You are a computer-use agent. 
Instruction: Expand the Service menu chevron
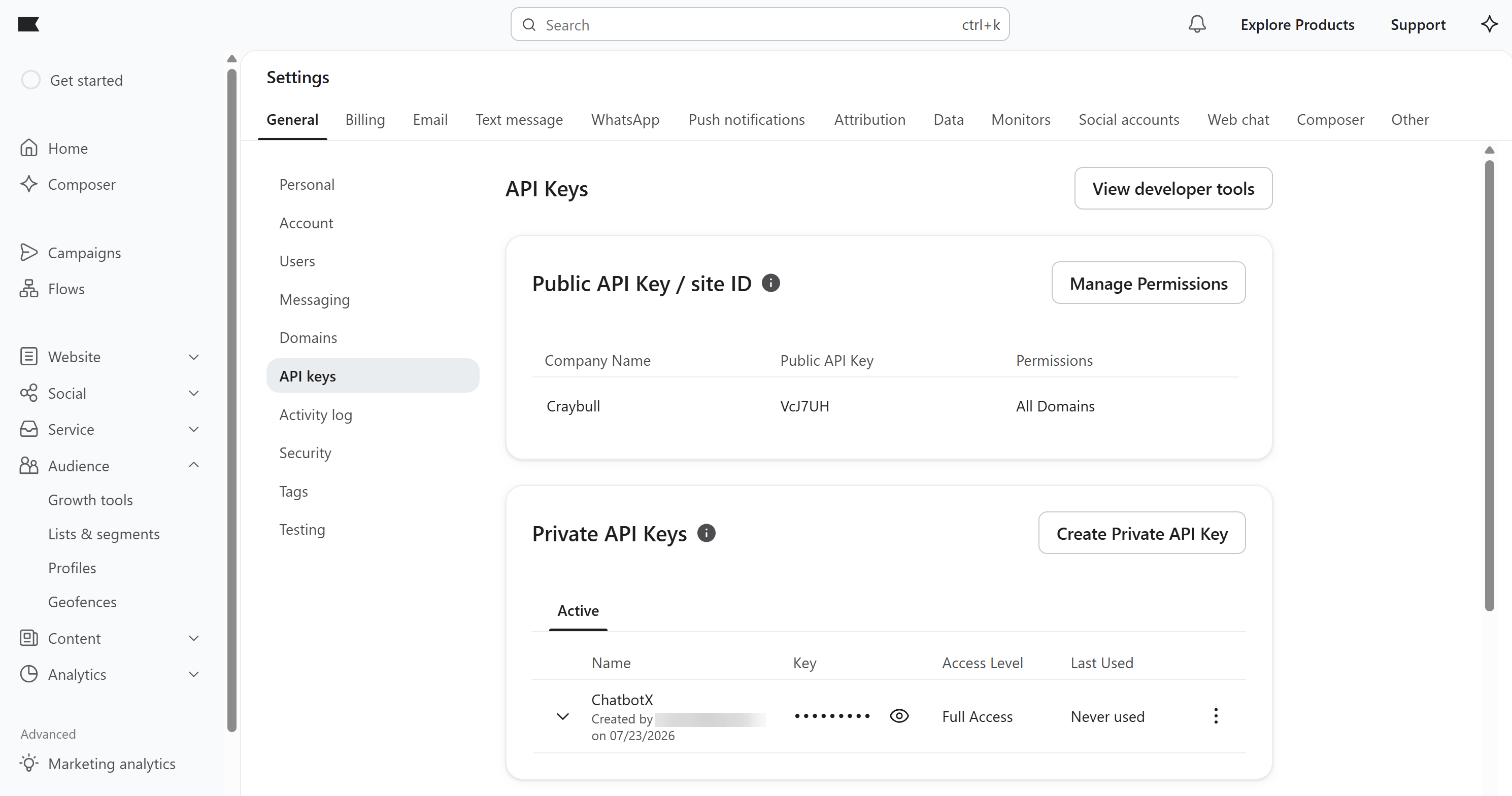(x=194, y=429)
